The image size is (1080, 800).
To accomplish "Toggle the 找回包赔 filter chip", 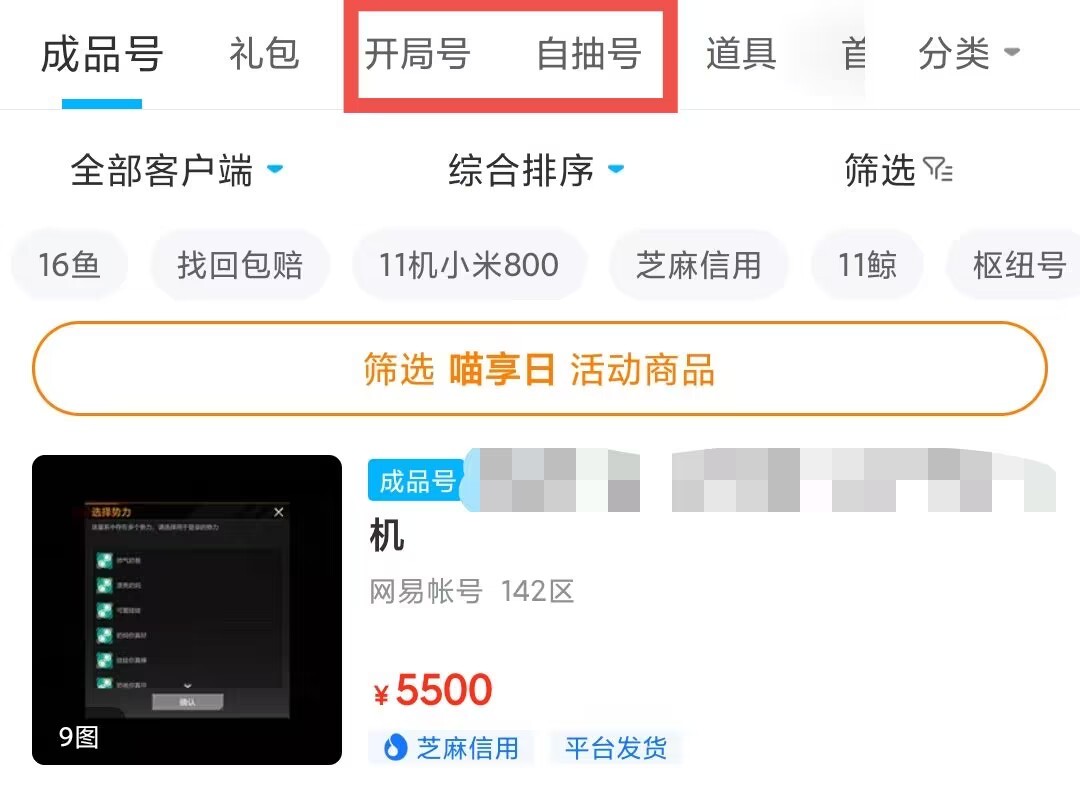I will tap(240, 265).
